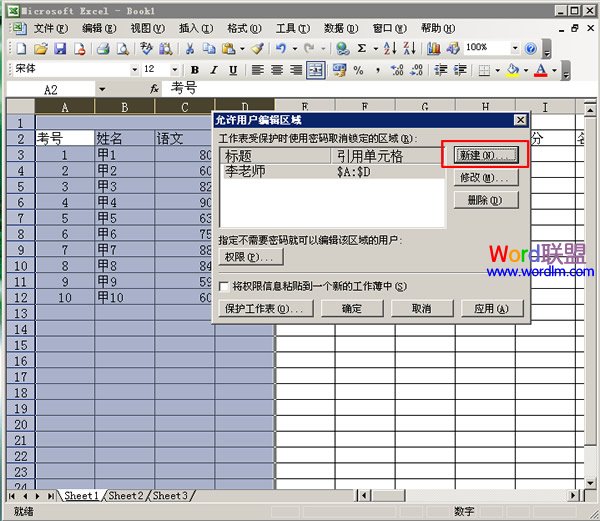Open a file with the Open folder icon
Image resolution: width=600 pixels, height=521 pixels.
tap(41, 48)
